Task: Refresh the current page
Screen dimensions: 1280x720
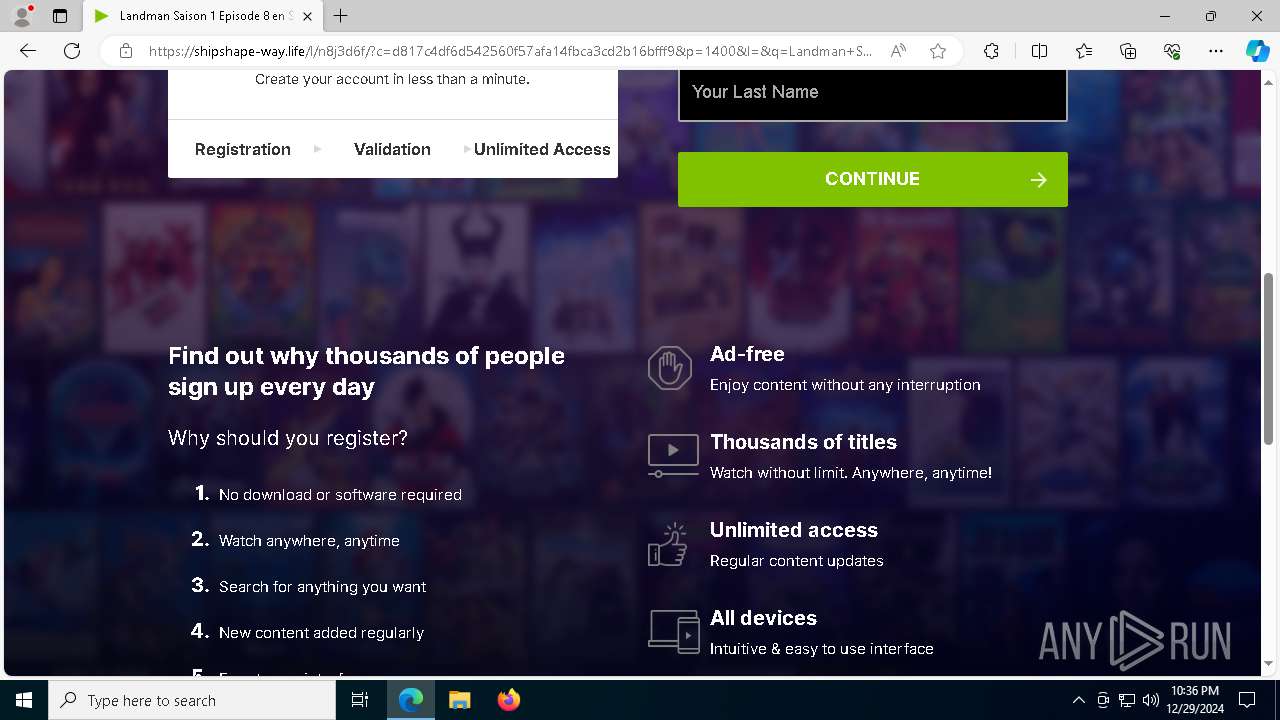Action: pos(72,51)
